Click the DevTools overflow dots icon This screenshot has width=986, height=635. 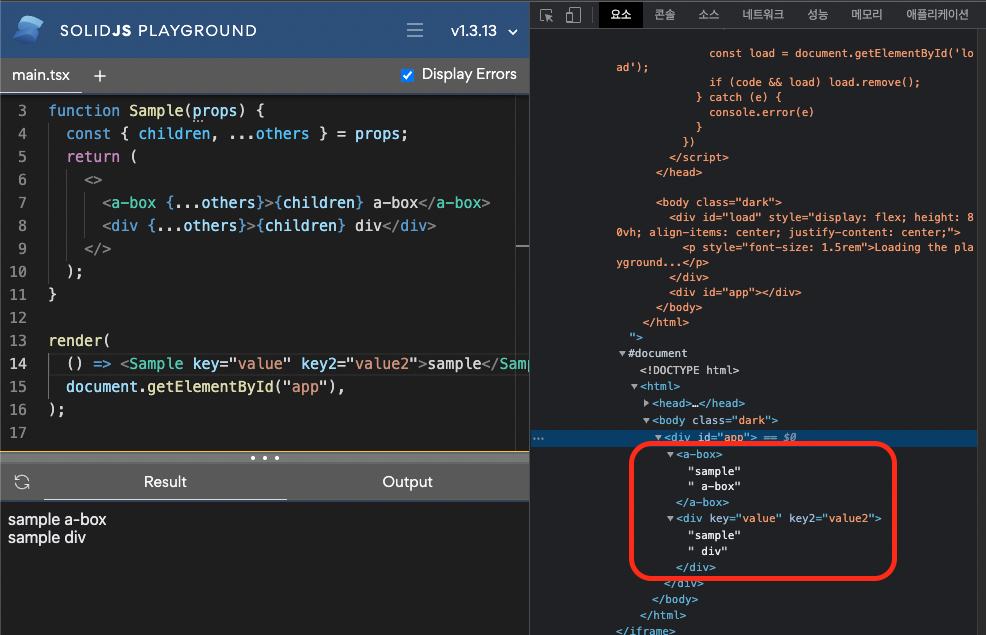538,437
